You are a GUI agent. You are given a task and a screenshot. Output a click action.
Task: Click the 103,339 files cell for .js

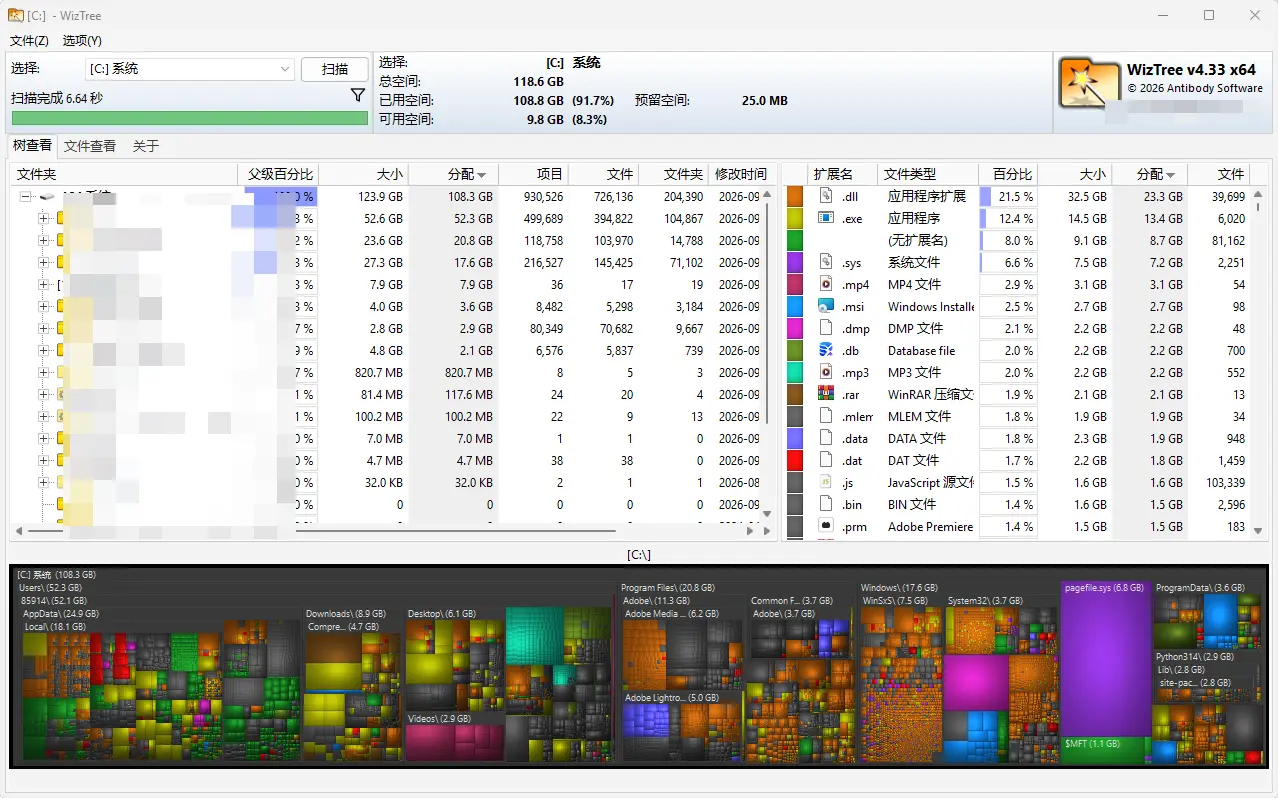point(1221,483)
